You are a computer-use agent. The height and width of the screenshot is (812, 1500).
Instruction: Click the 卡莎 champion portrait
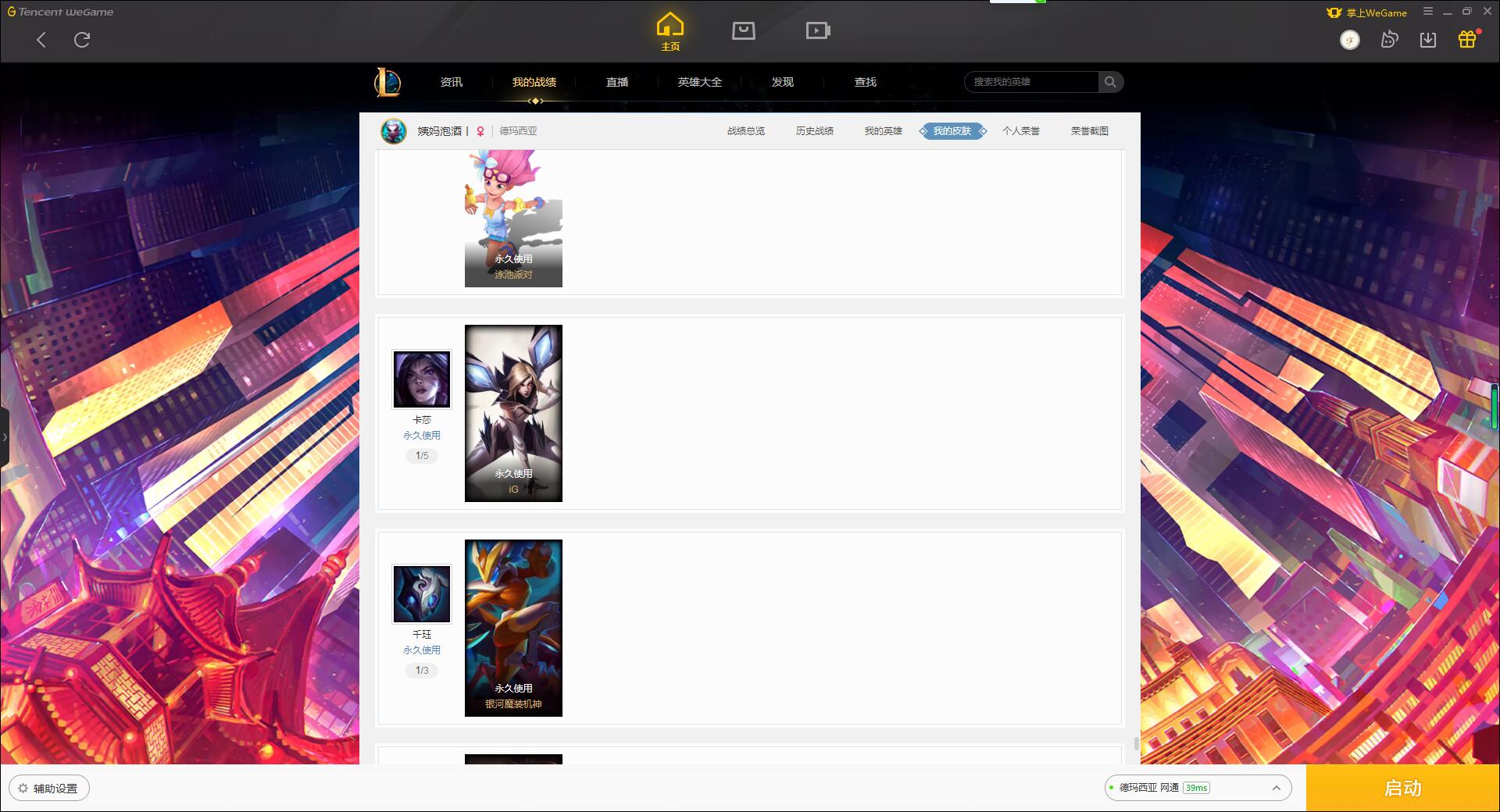[422, 379]
